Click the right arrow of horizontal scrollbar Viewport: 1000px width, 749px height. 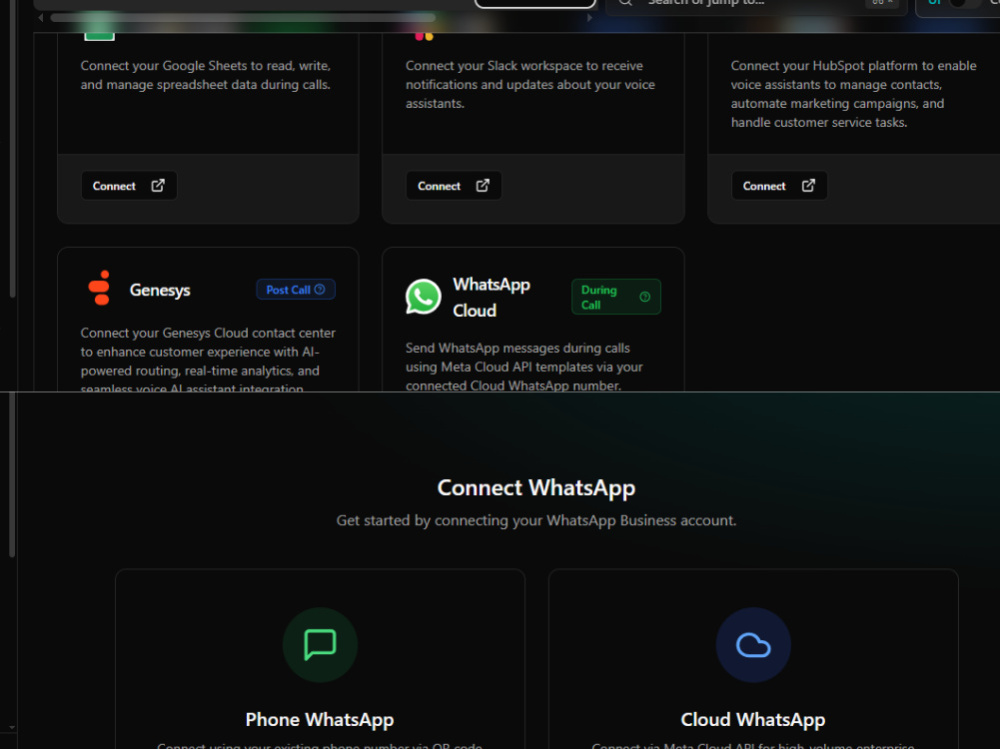589,18
